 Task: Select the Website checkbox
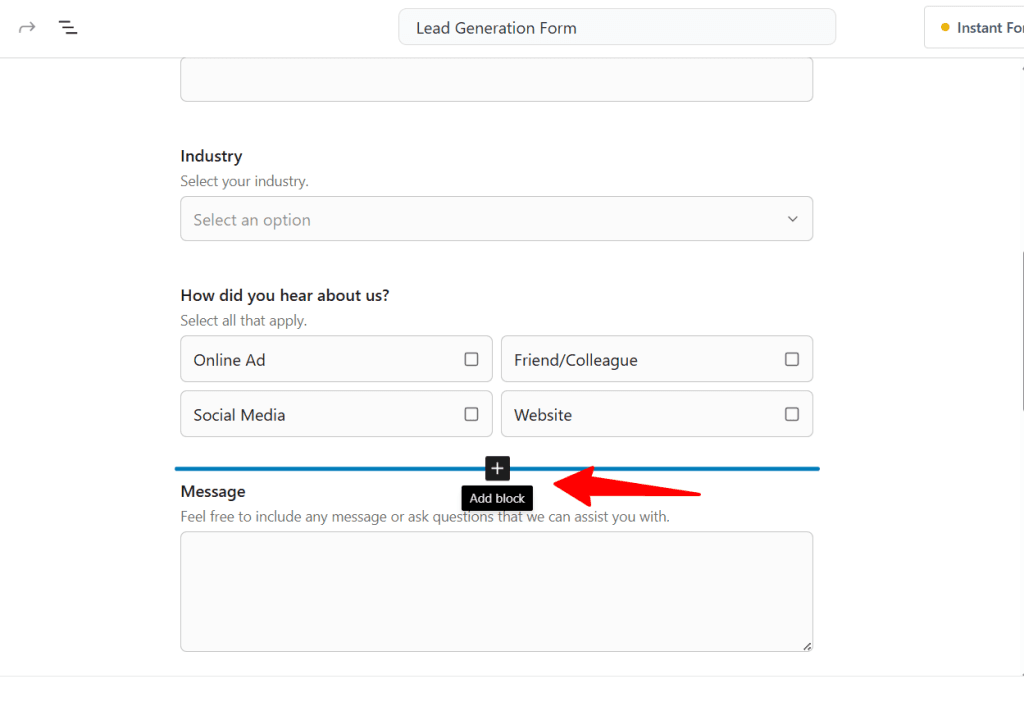point(791,414)
